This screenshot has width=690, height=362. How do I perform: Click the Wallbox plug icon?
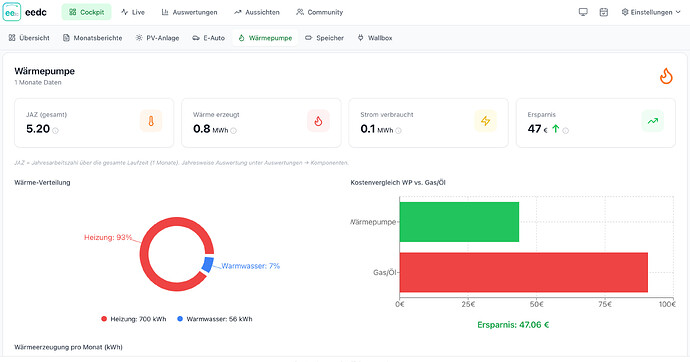coord(360,38)
